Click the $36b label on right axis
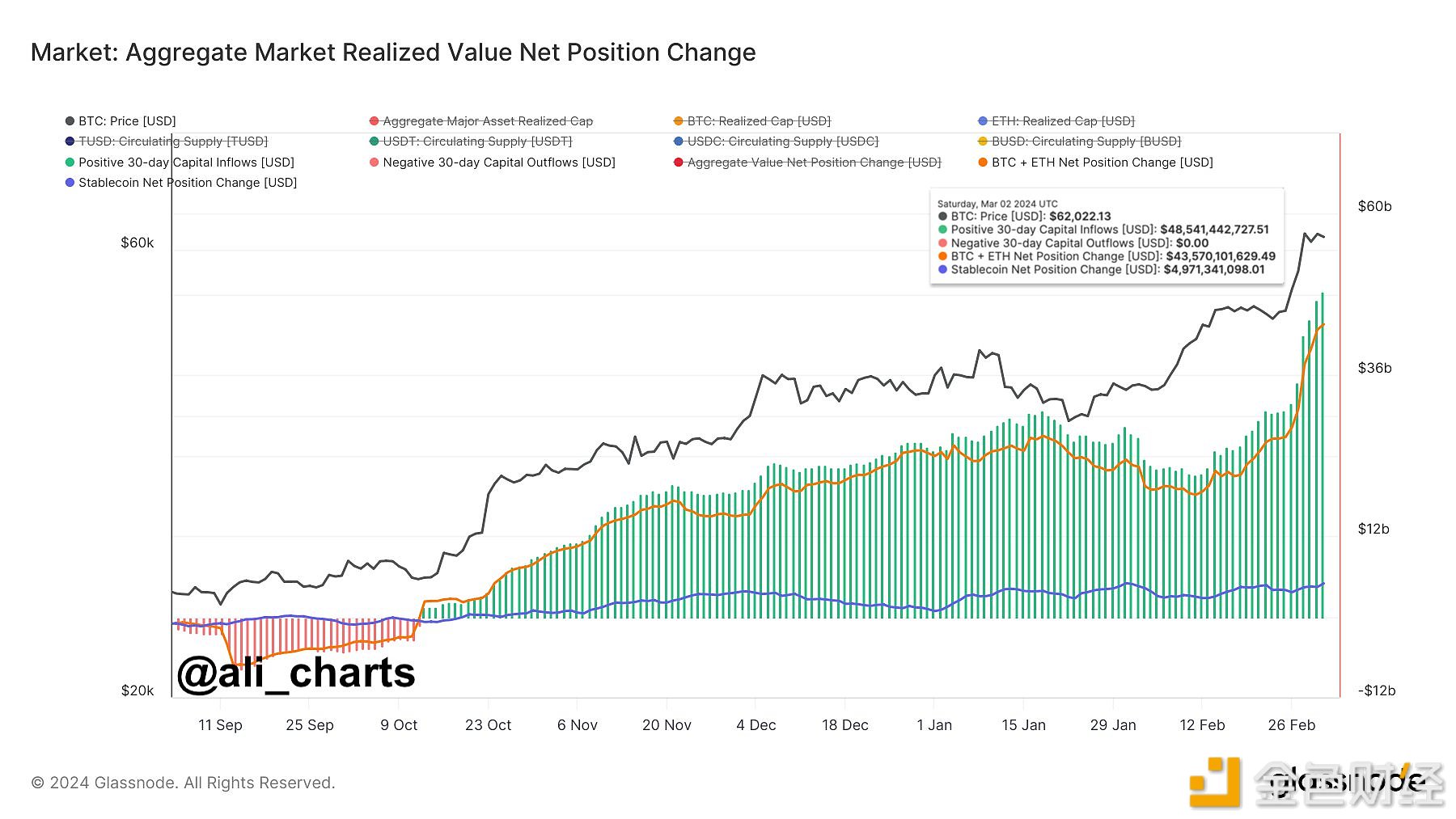1456x819 pixels. (x=1374, y=368)
